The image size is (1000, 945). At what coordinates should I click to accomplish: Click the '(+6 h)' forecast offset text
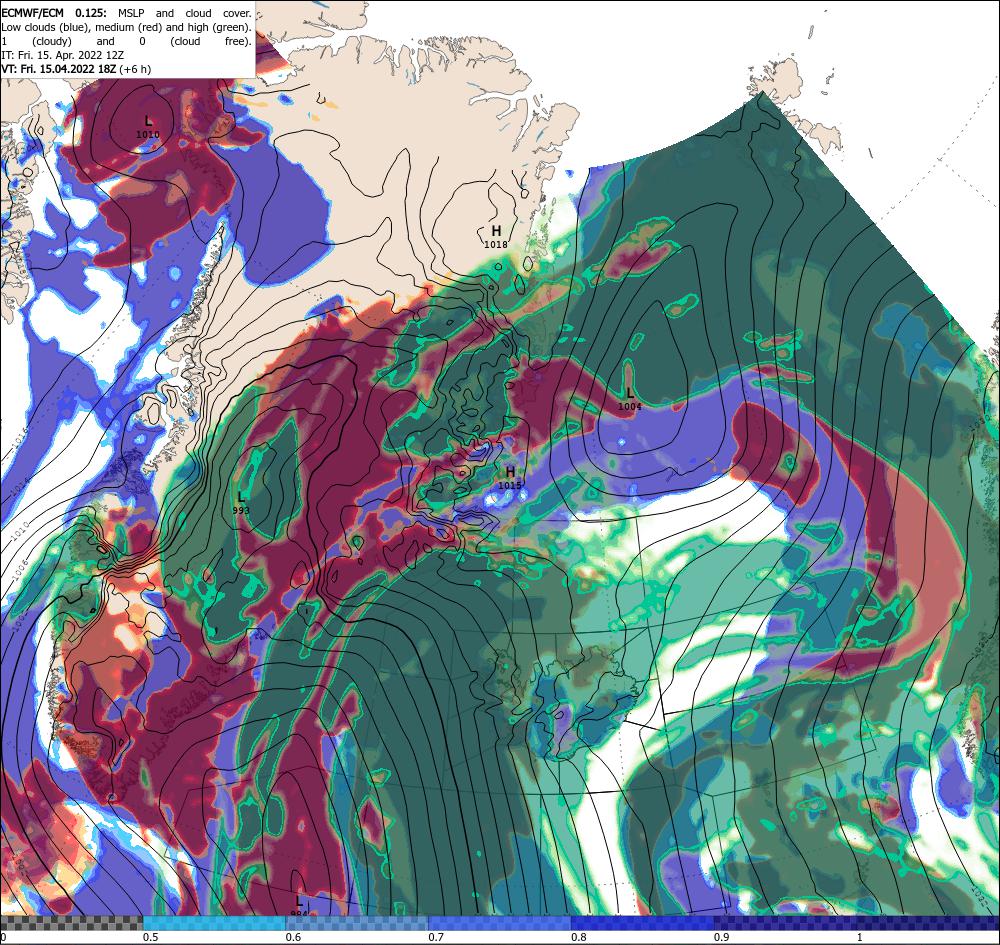[135, 69]
